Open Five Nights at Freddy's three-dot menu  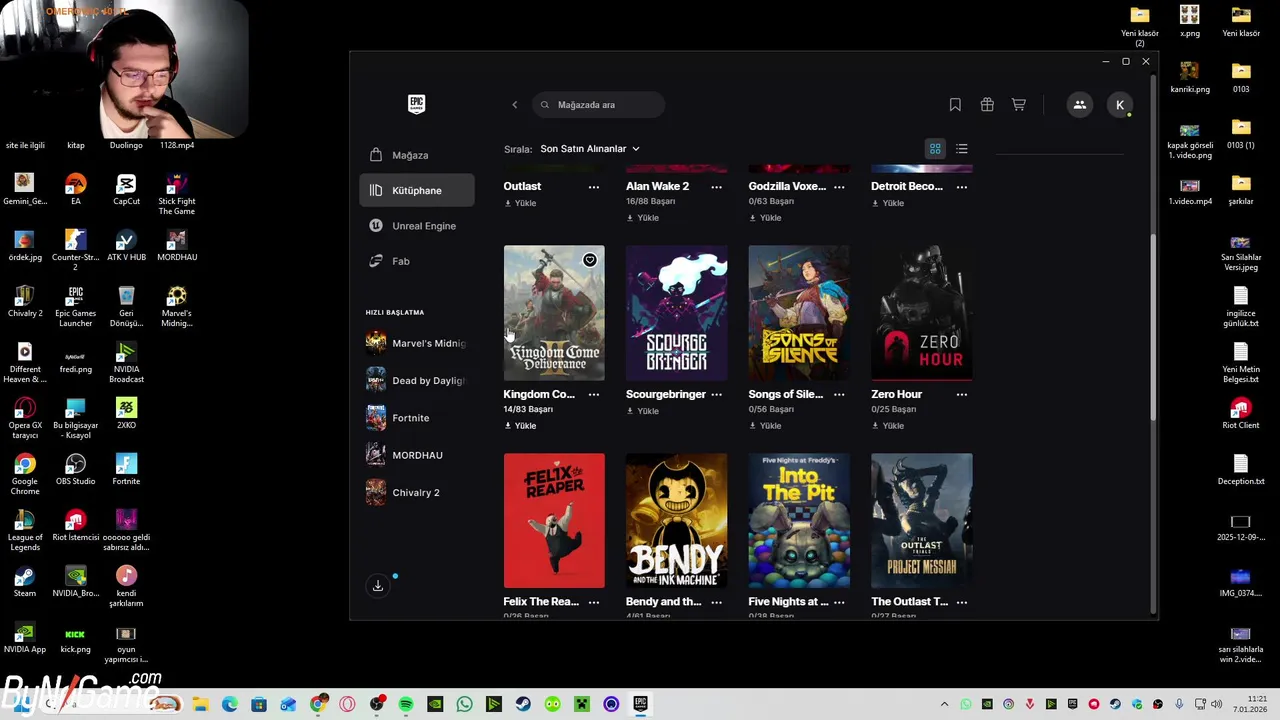839,602
